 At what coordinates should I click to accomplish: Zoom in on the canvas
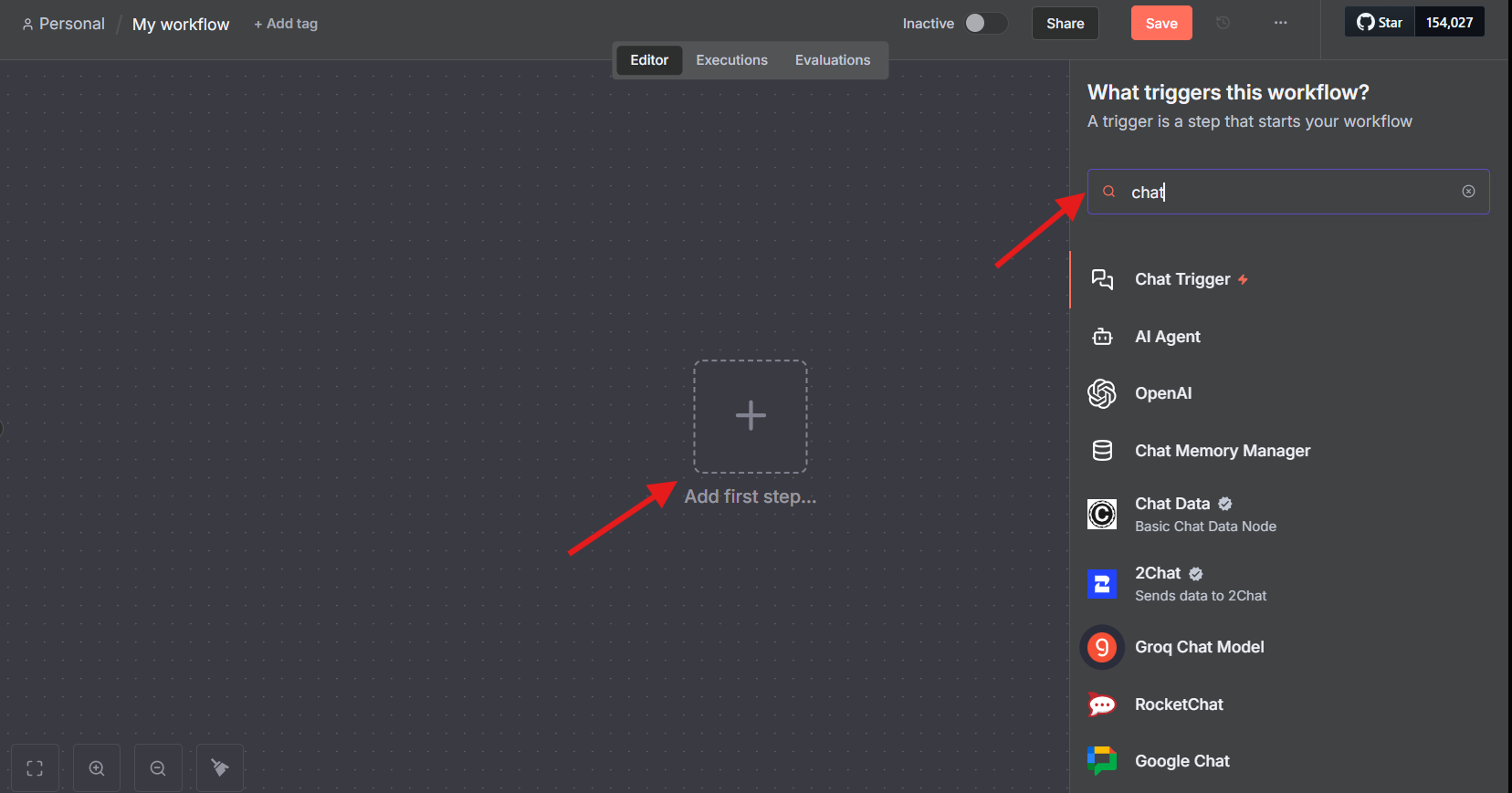[x=97, y=768]
